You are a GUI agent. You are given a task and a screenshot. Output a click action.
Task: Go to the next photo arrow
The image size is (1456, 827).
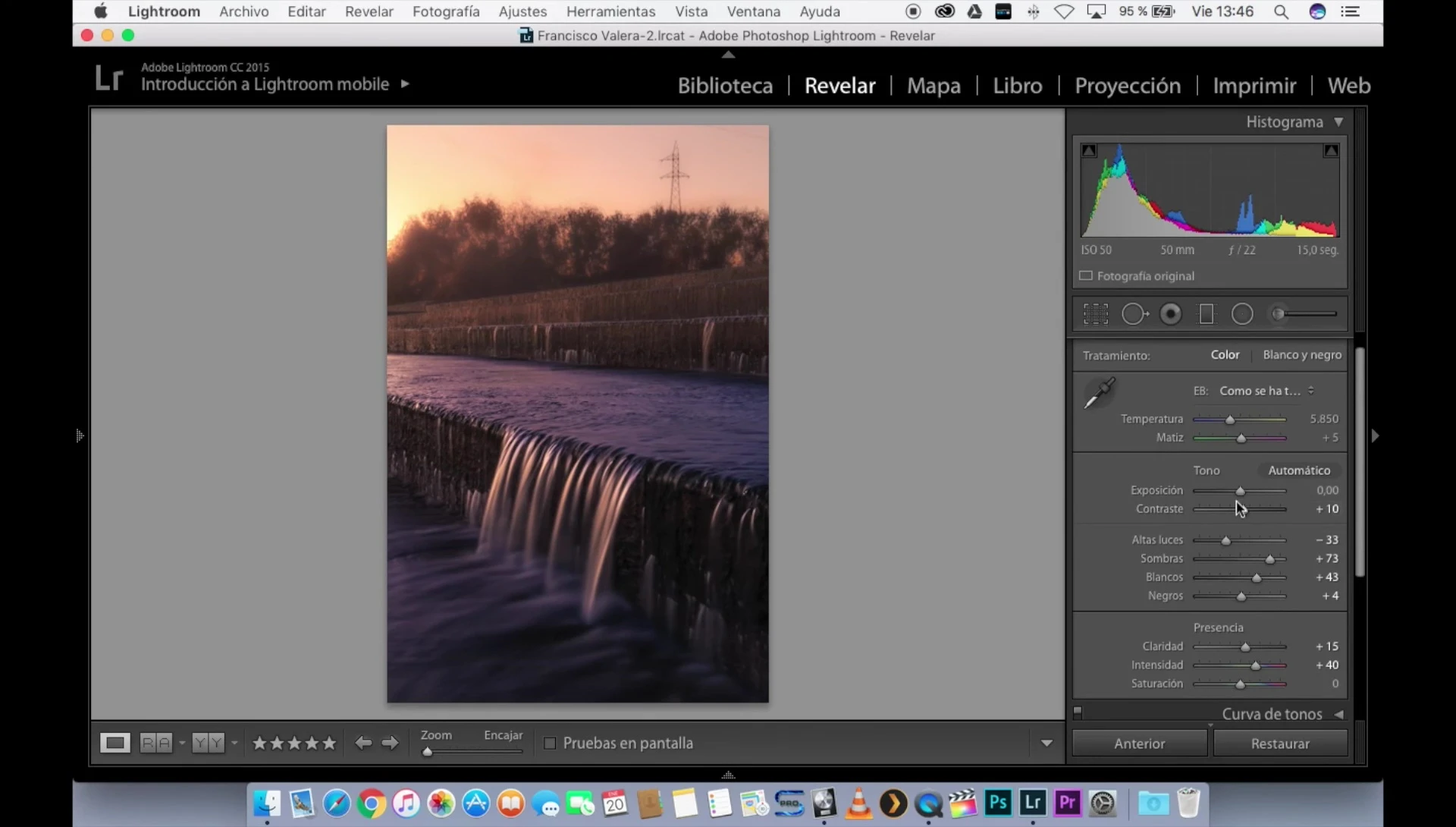[390, 743]
